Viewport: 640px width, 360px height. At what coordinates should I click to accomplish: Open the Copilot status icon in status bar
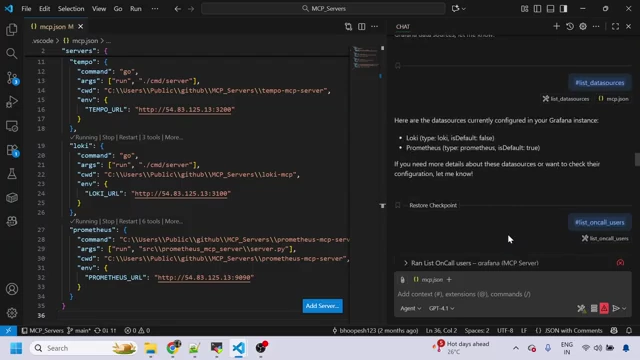[614, 331]
